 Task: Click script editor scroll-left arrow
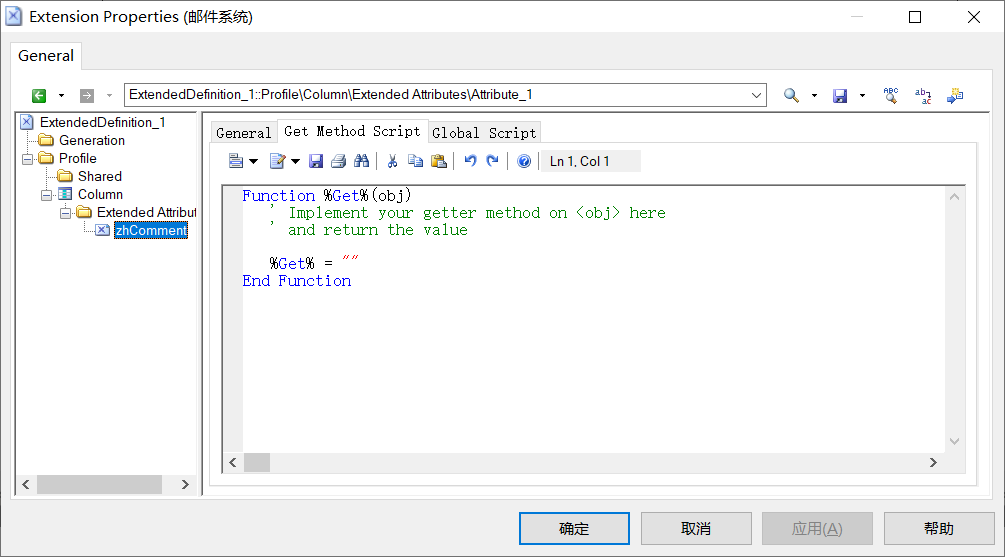point(233,463)
